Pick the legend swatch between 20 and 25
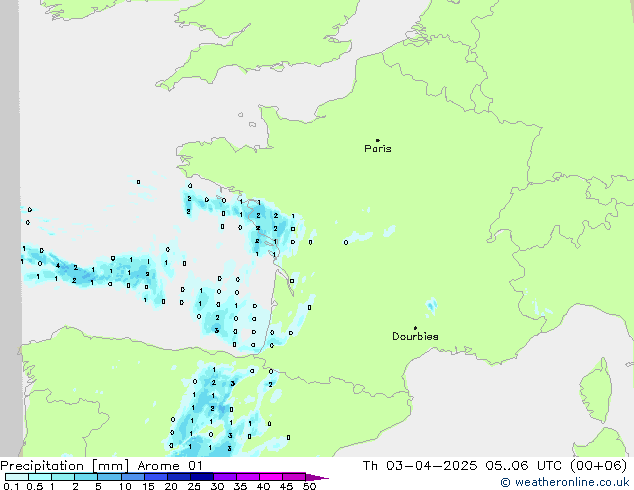This screenshot has width=634, height=490. 179,477
